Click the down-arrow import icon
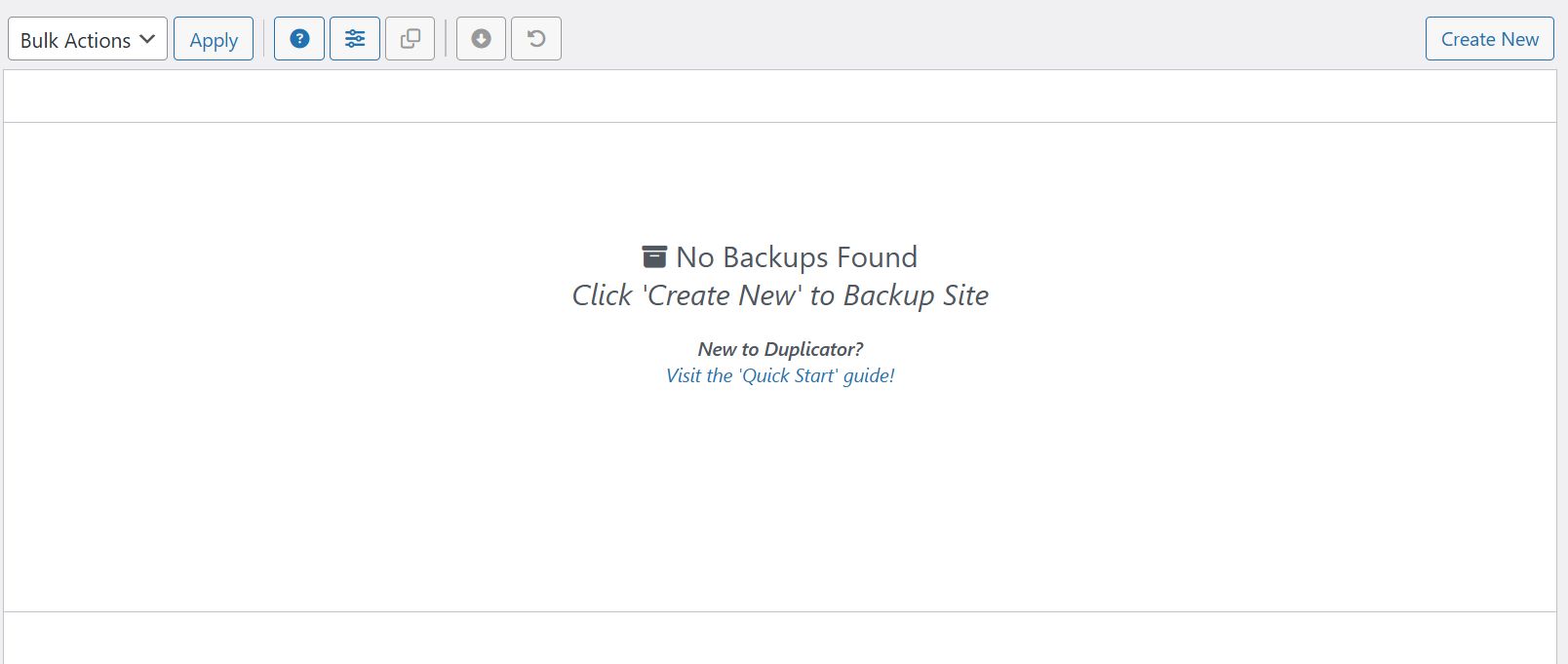1568x664 pixels. [481, 39]
